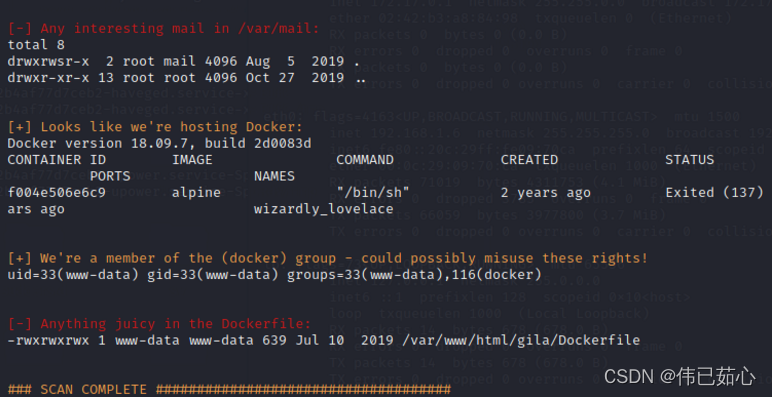Select container ID 'f004e506e6c9'
Image resolution: width=772 pixels, height=397 pixels.
[x=57, y=193]
